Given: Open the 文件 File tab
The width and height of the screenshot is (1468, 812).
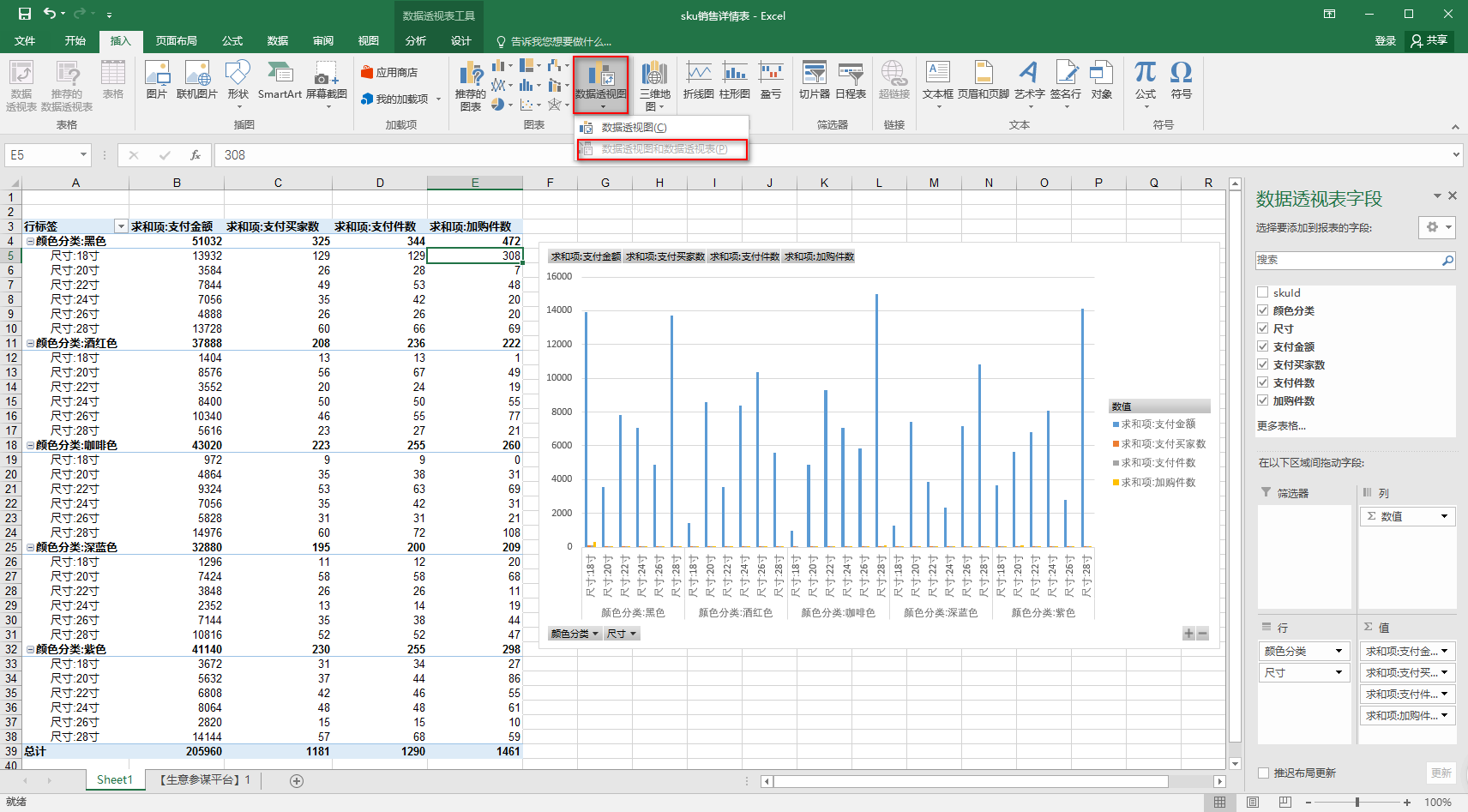Looking at the screenshot, I should [25, 41].
